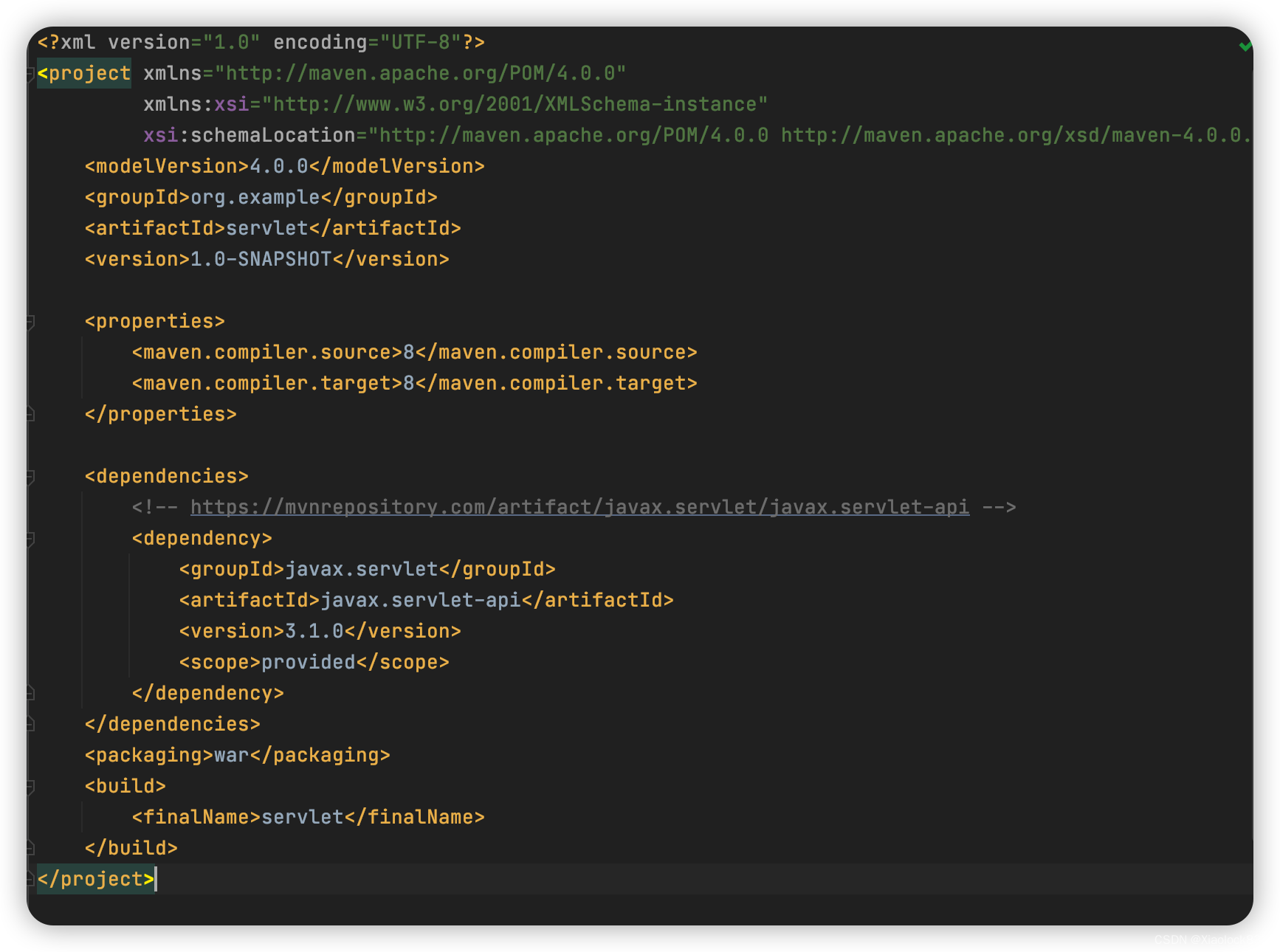The image size is (1280, 952).
Task: Click the xmlns POM/4.0.0 URL string
Action: coord(420,73)
